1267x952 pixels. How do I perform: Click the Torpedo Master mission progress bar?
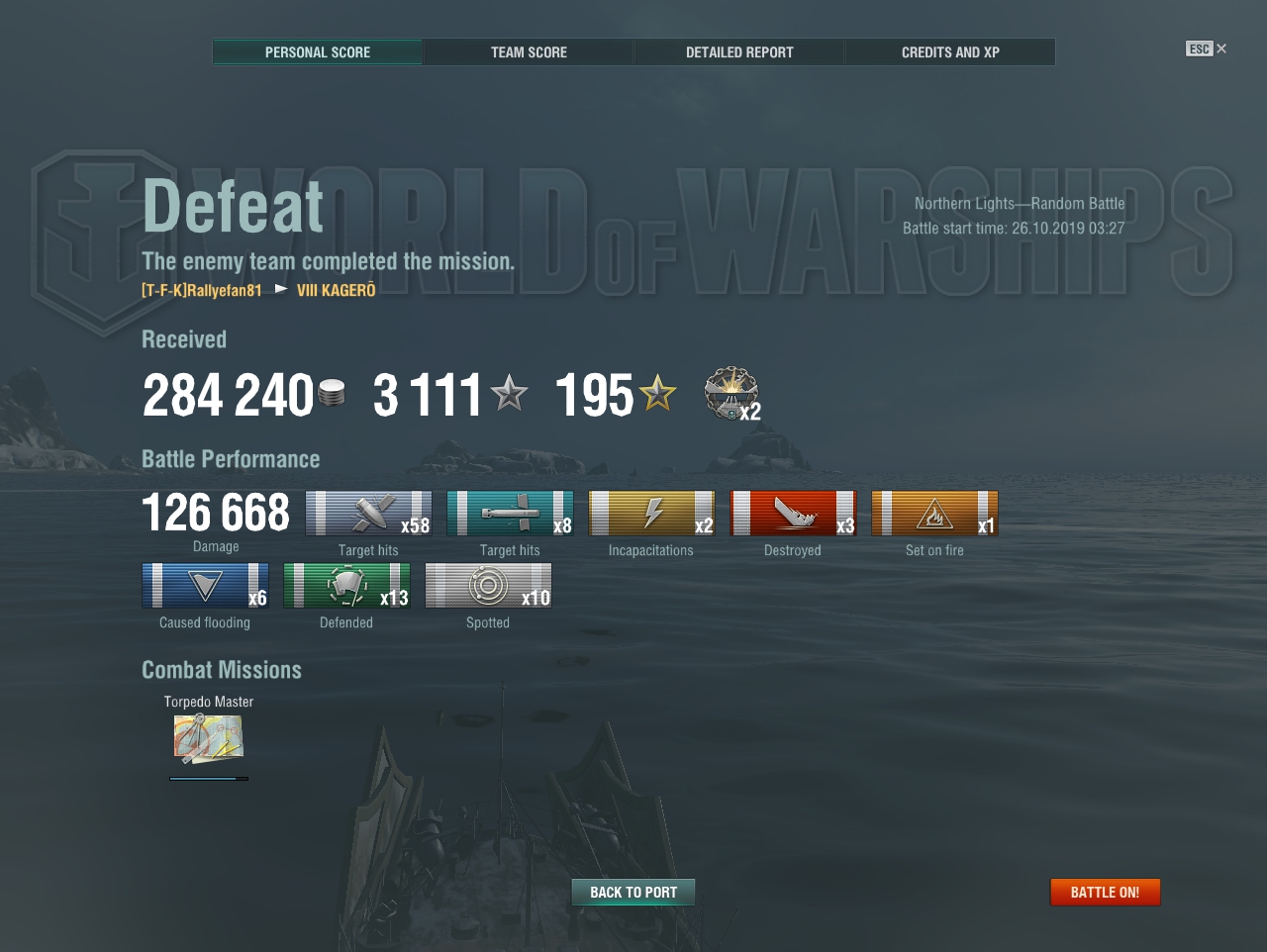tap(209, 779)
